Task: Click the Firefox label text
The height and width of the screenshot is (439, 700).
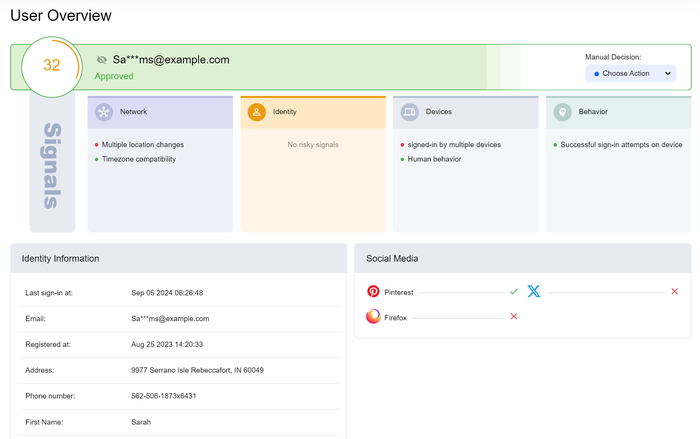Action: [x=395, y=318]
